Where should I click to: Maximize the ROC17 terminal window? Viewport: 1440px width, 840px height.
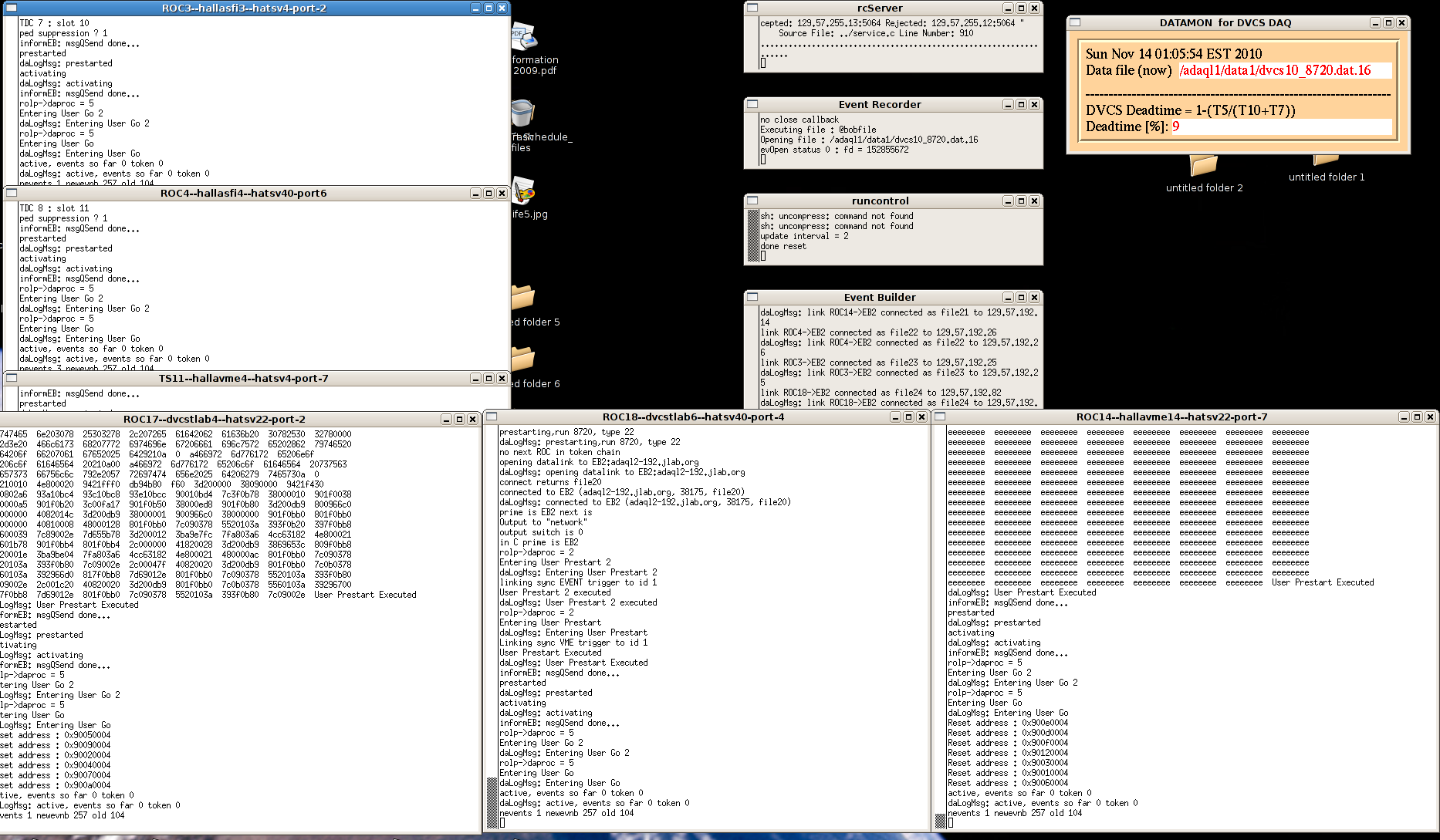click(459, 419)
